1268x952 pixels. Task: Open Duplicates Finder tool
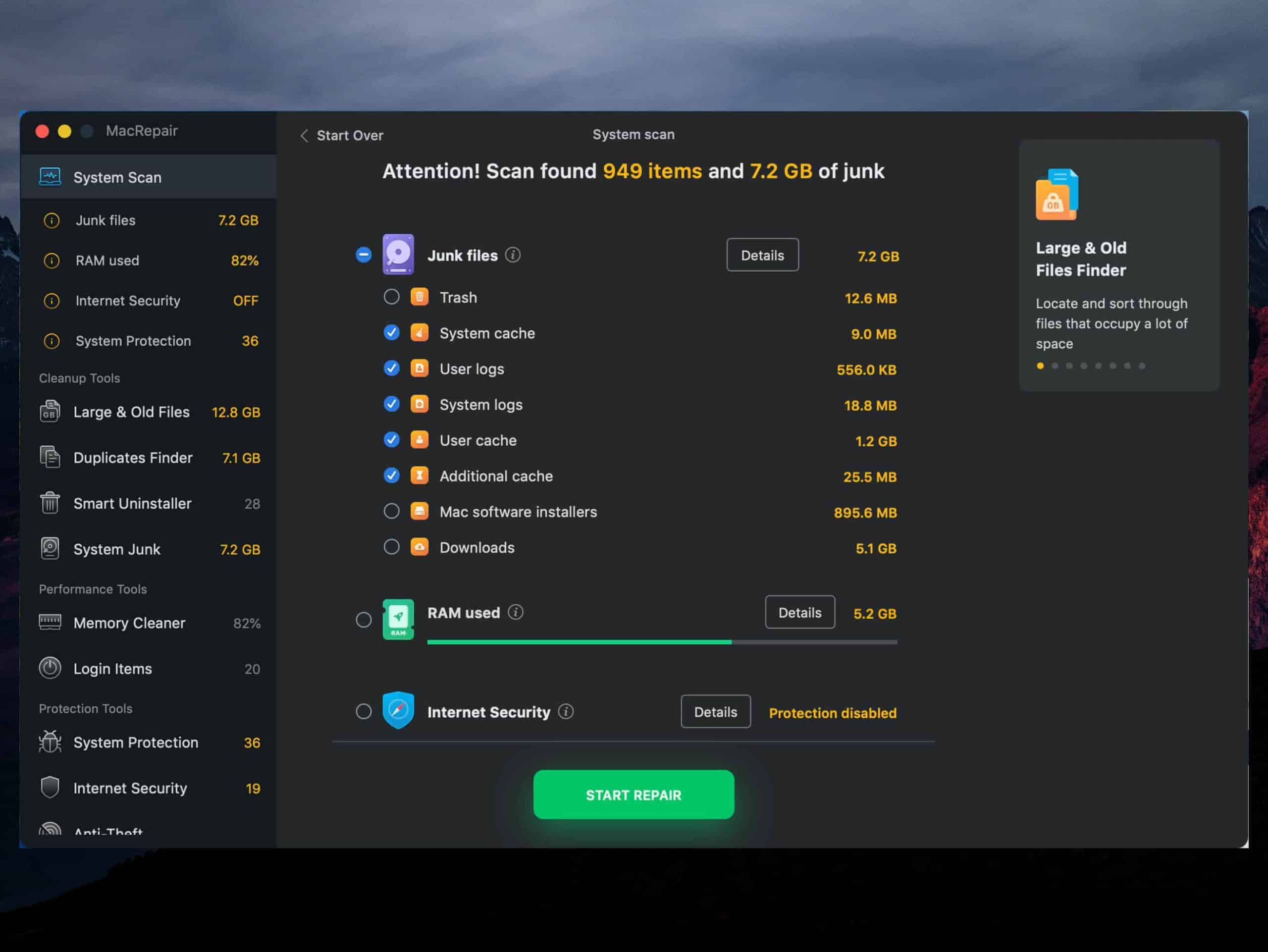(149, 458)
